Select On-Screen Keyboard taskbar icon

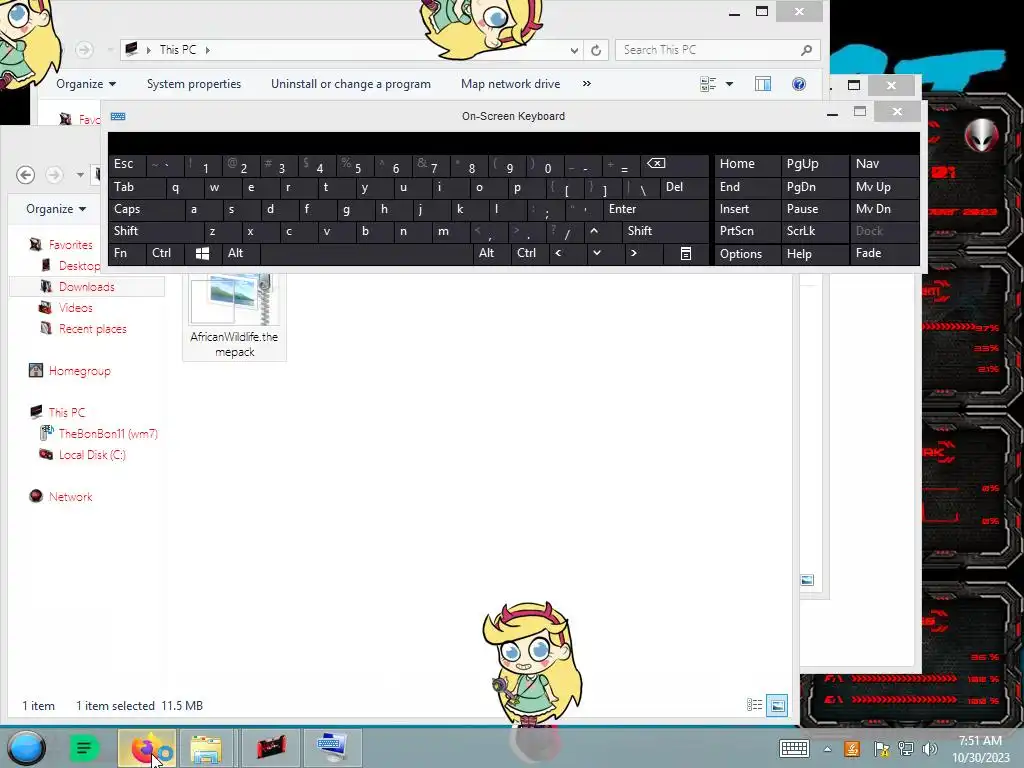pyautogui.click(x=332, y=748)
